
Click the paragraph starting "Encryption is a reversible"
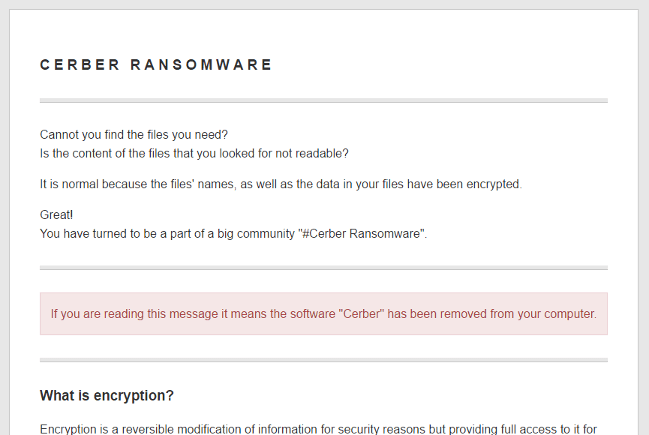(318, 428)
